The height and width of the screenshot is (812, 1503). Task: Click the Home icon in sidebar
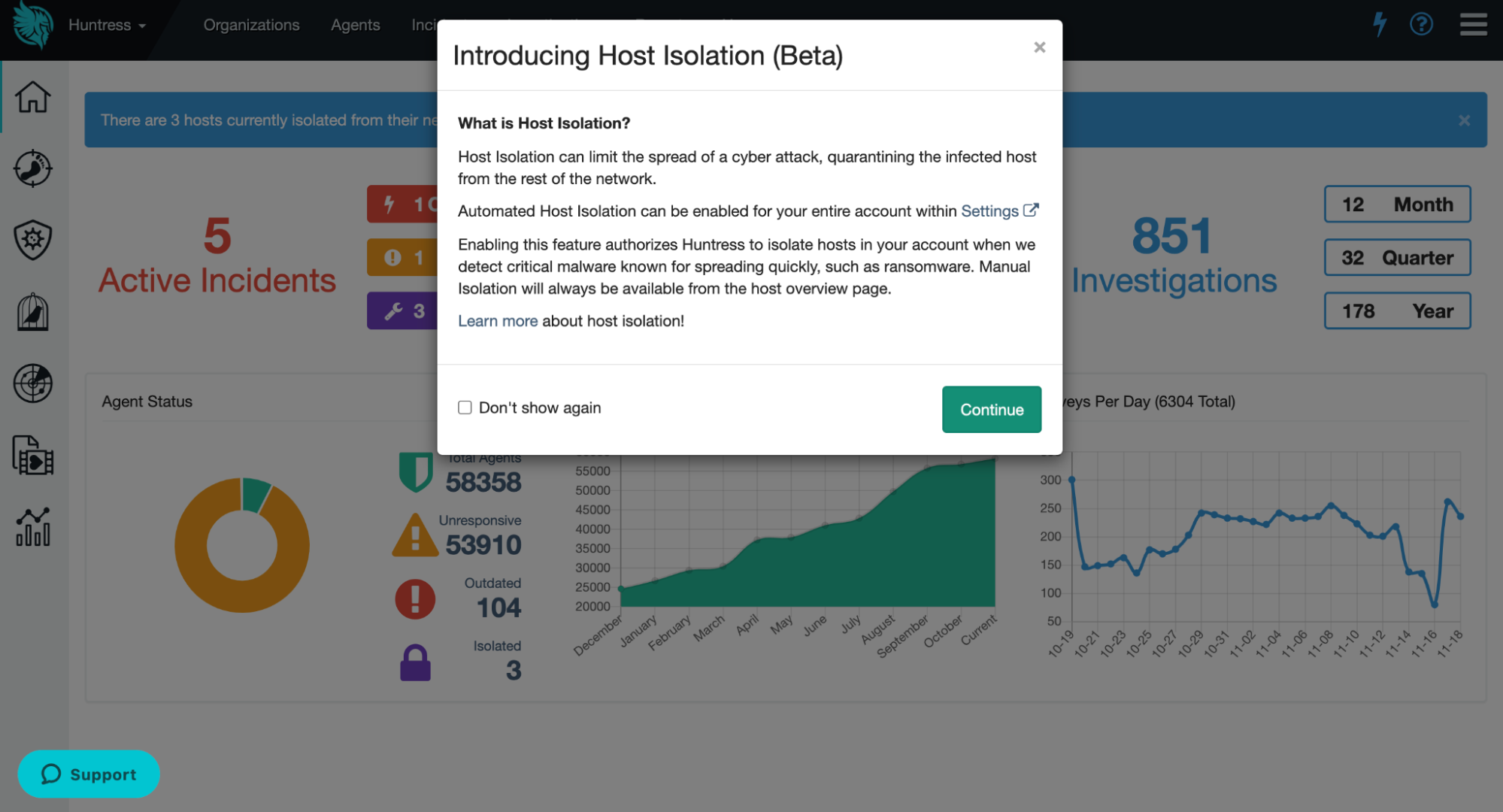33,97
